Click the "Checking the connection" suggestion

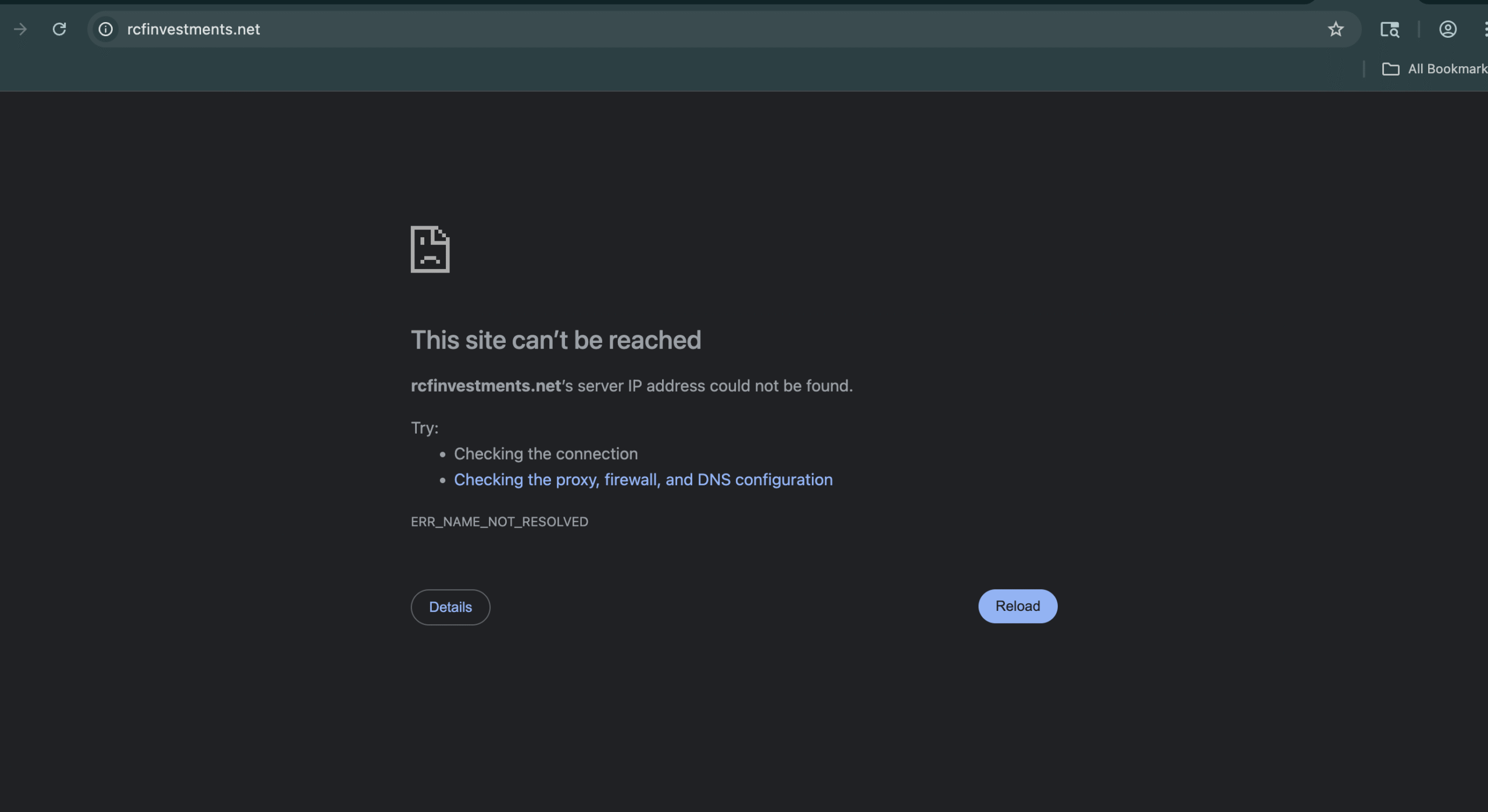click(x=545, y=454)
